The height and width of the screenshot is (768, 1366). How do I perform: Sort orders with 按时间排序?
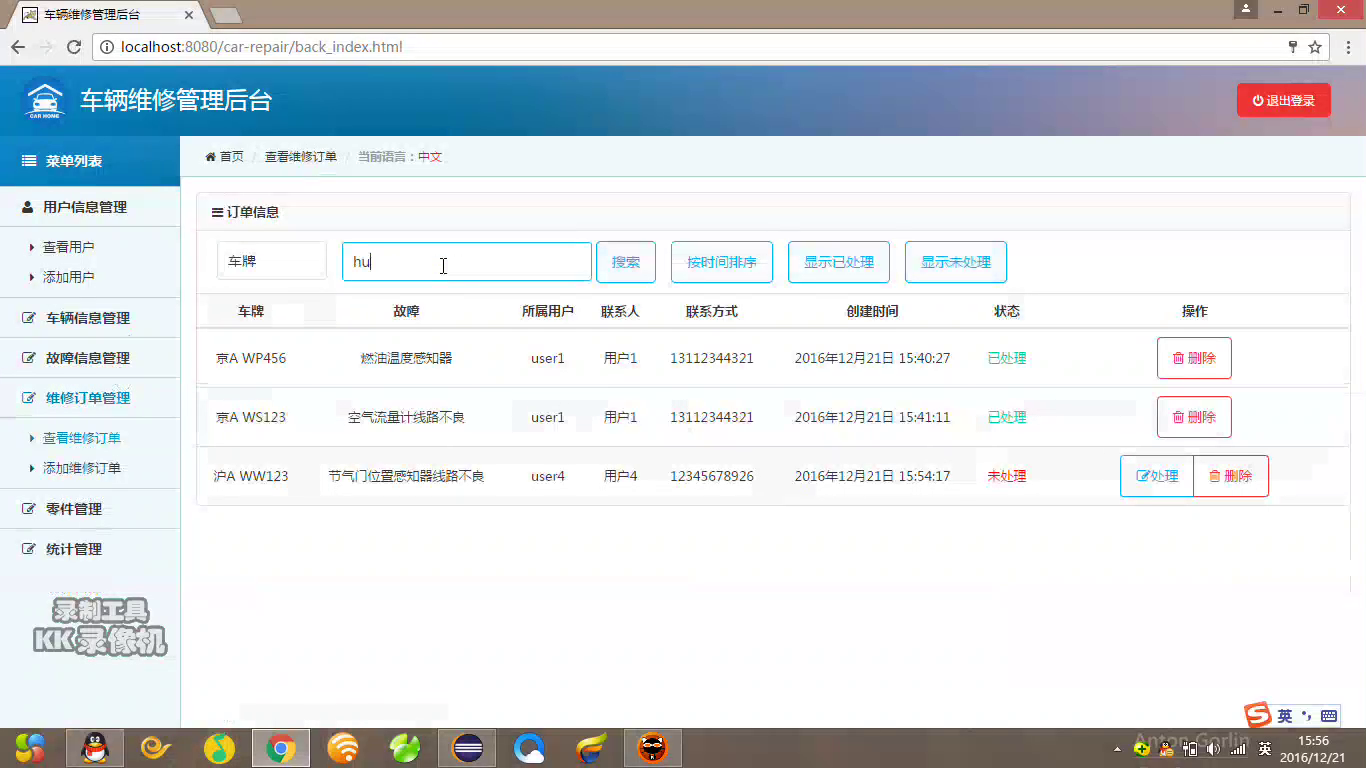coord(722,262)
